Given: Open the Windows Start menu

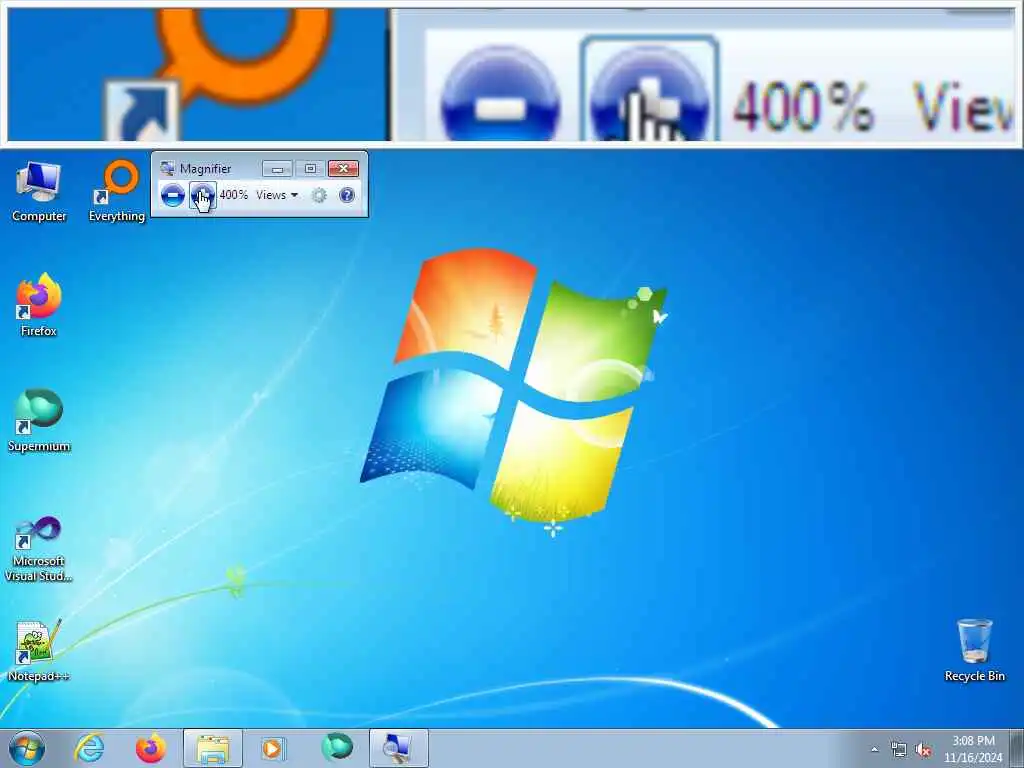Looking at the screenshot, I should tap(27, 748).
